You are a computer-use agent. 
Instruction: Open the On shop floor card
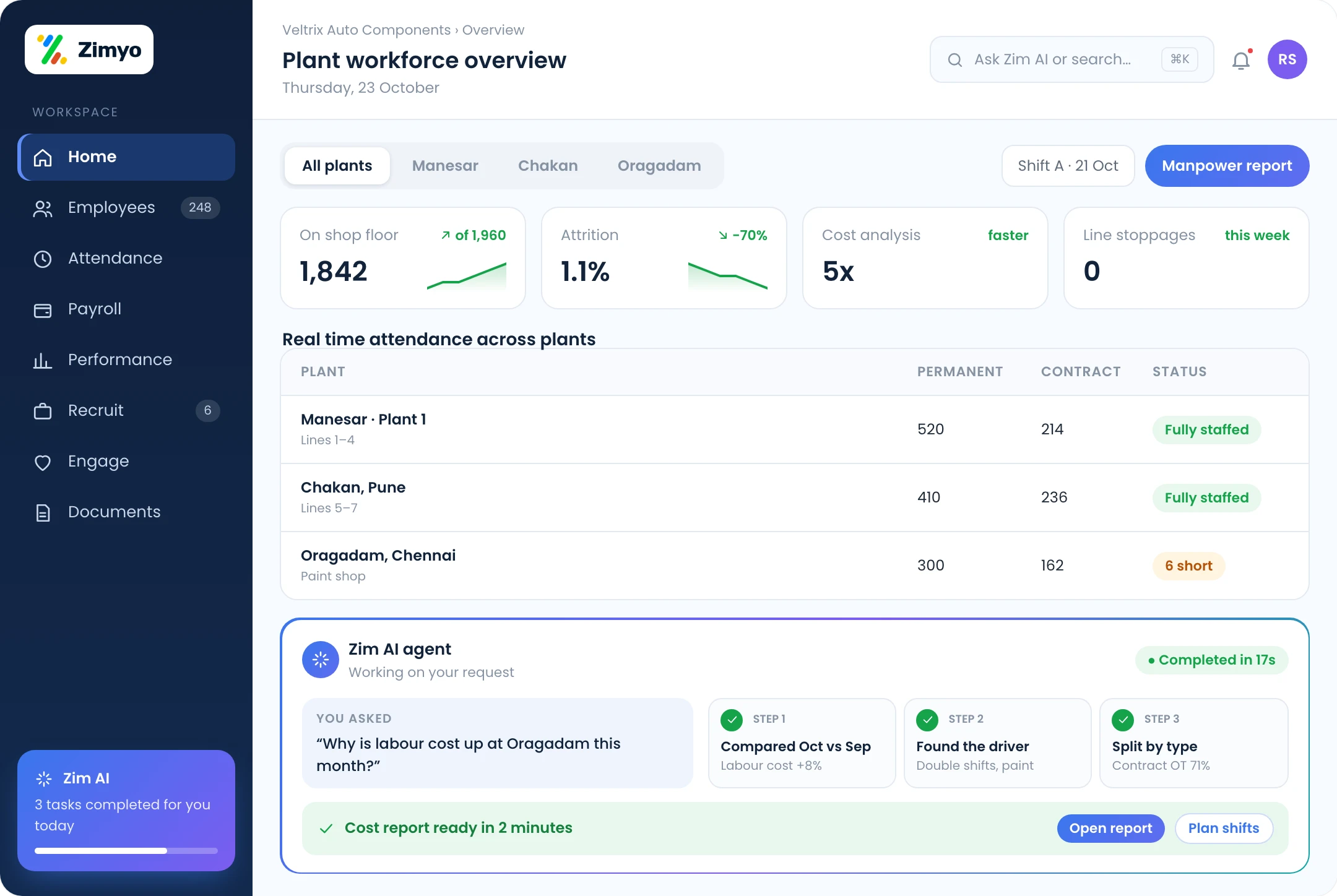(x=403, y=258)
